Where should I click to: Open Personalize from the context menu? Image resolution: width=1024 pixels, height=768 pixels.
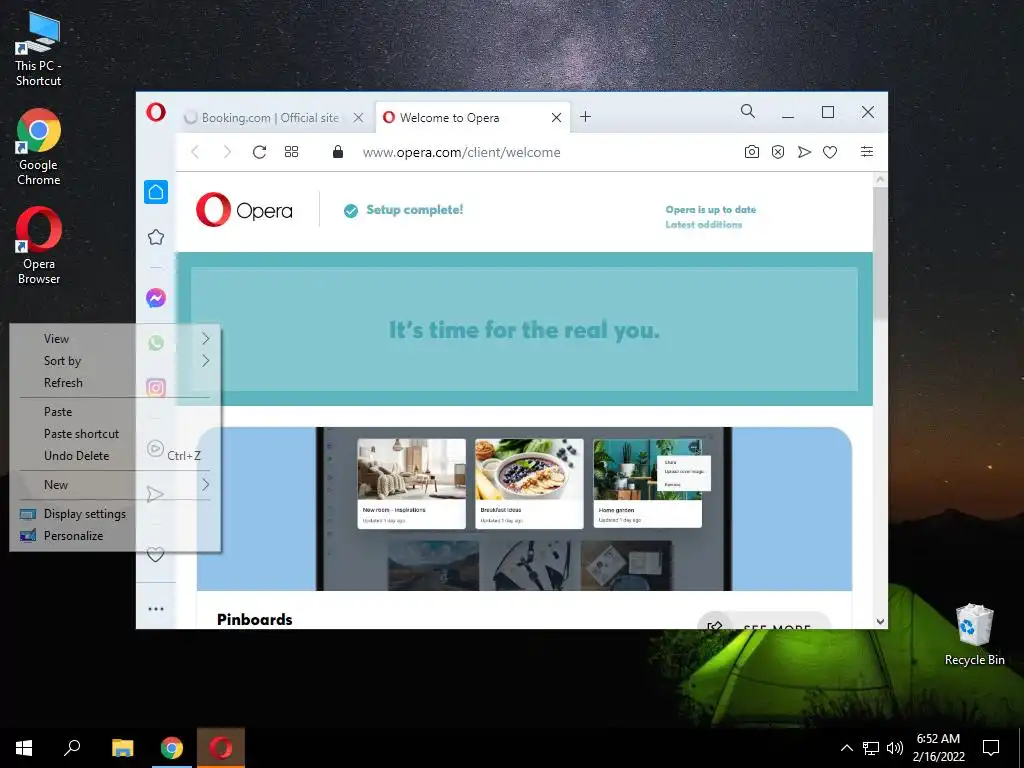(115, 536)
